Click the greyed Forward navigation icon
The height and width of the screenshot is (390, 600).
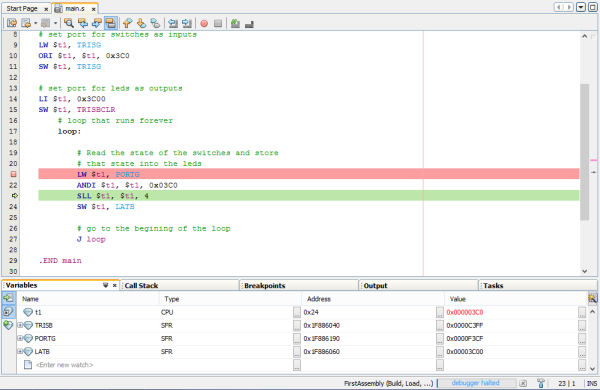click(46, 23)
